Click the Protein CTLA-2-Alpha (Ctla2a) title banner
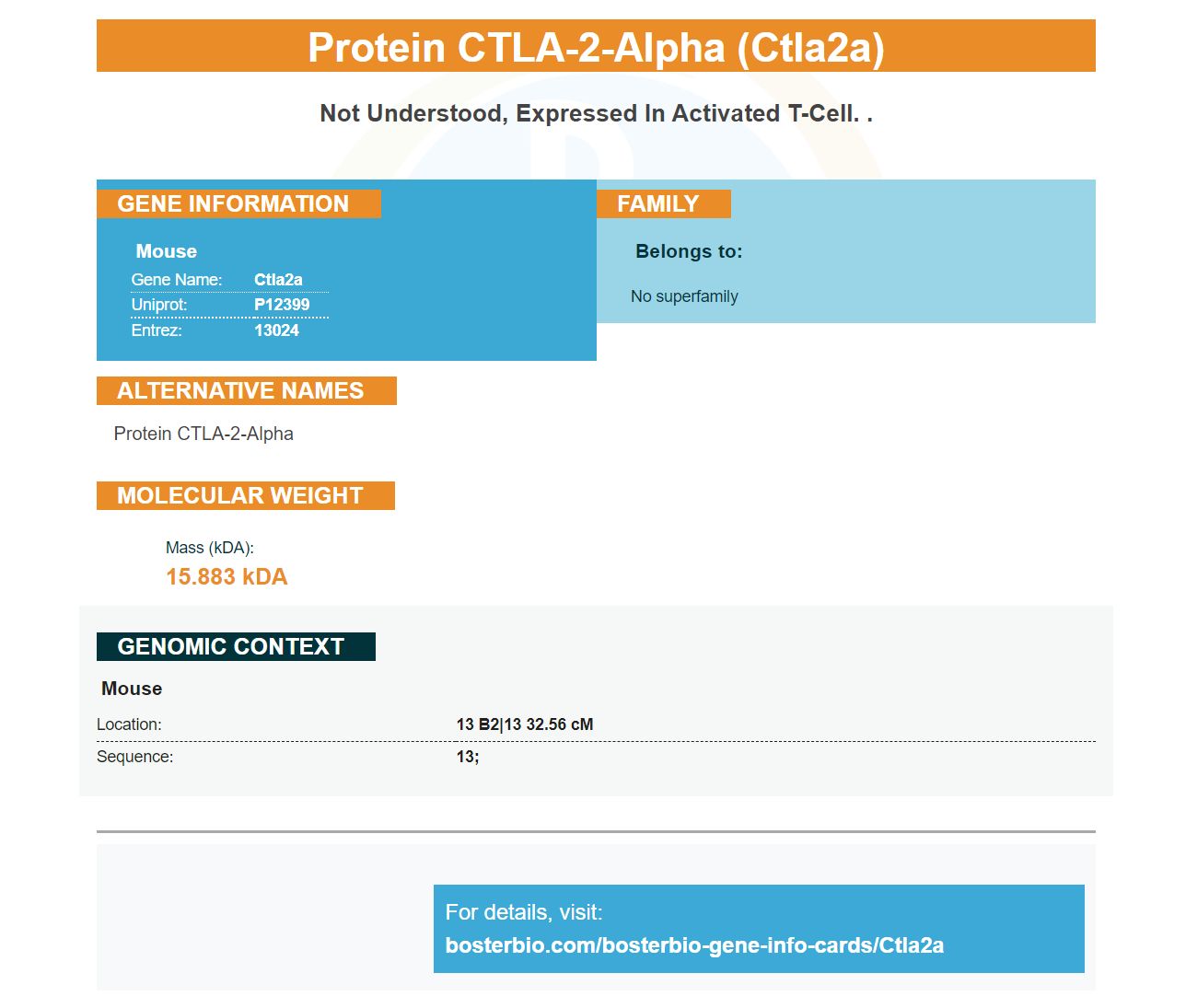This screenshot has height=1008, width=1186. [x=596, y=46]
